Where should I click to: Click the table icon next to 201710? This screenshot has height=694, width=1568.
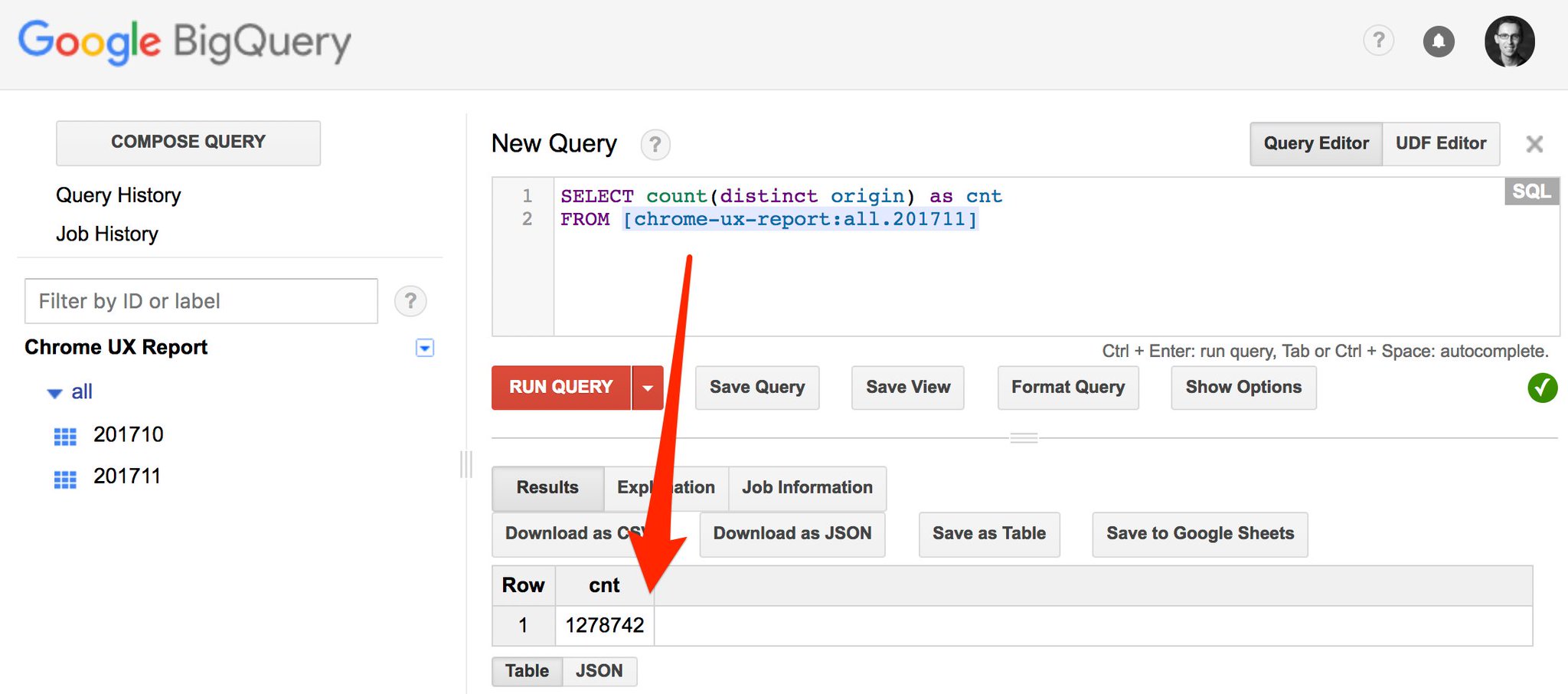(x=65, y=437)
